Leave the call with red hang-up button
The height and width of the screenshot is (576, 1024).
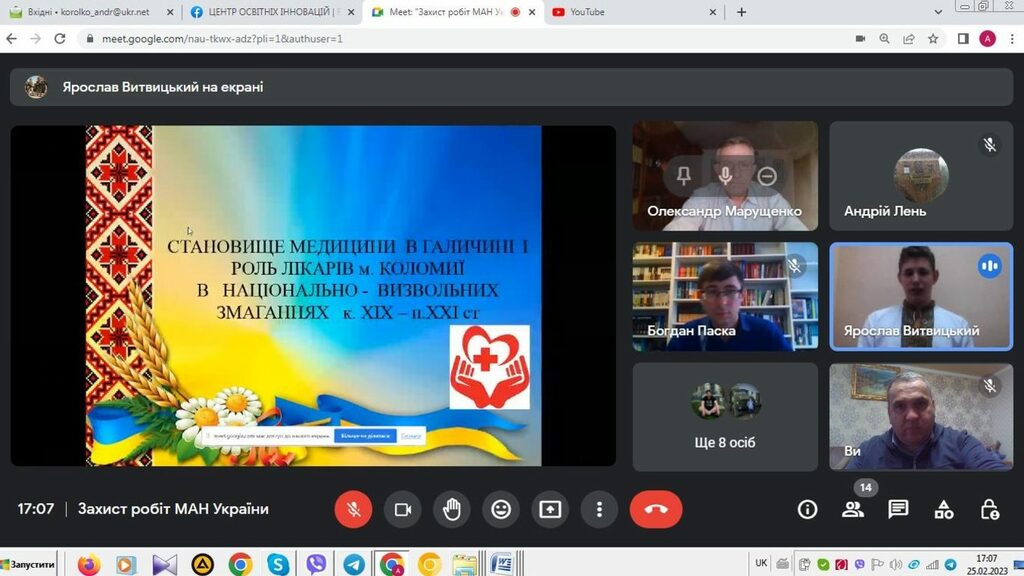[x=656, y=509]
